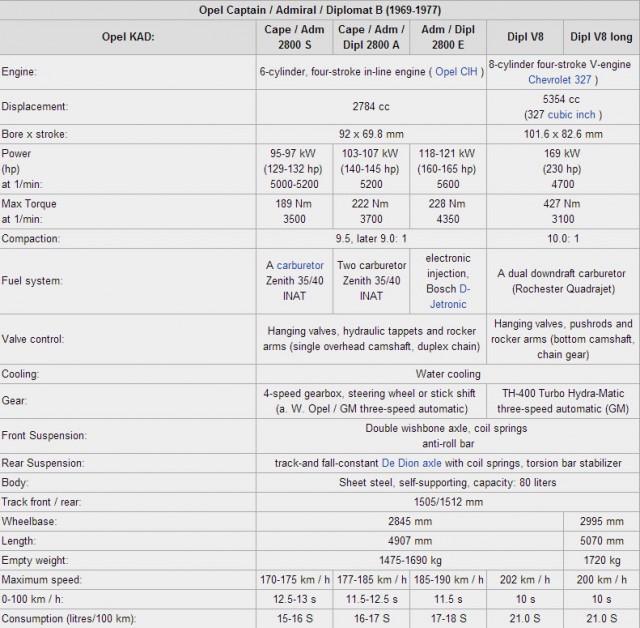Click the 170-175 km / h speed cell
The image size is (640, 628).
[294, 580]
